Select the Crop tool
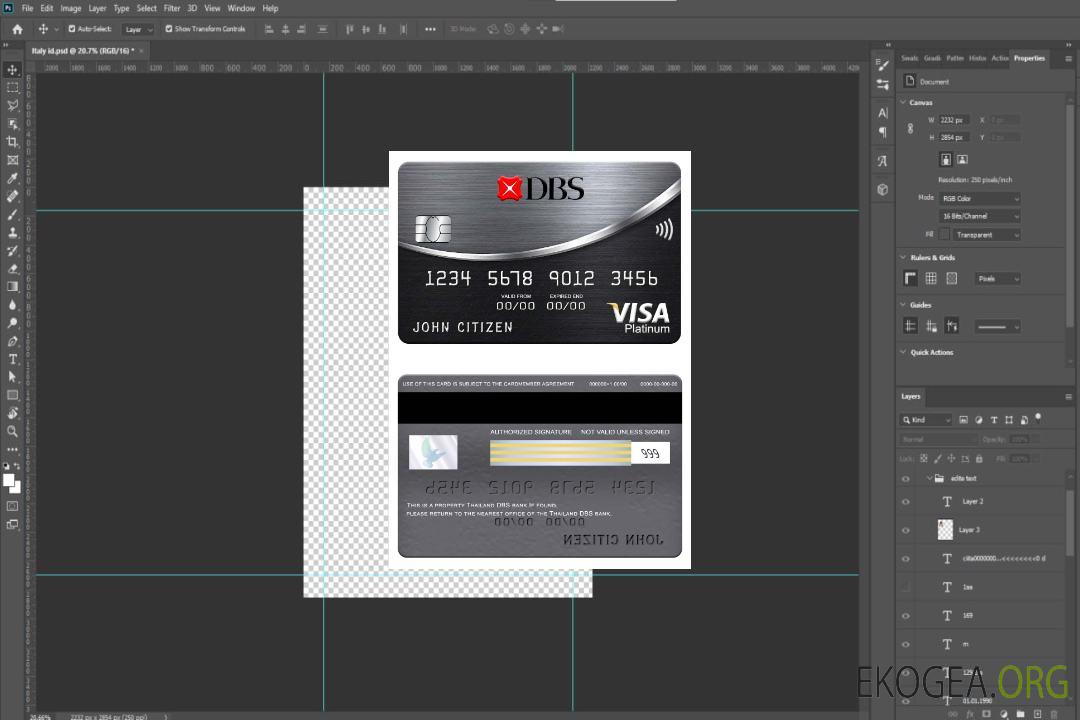The height and width of the screenshot is (720, 1080). point(12,142)
